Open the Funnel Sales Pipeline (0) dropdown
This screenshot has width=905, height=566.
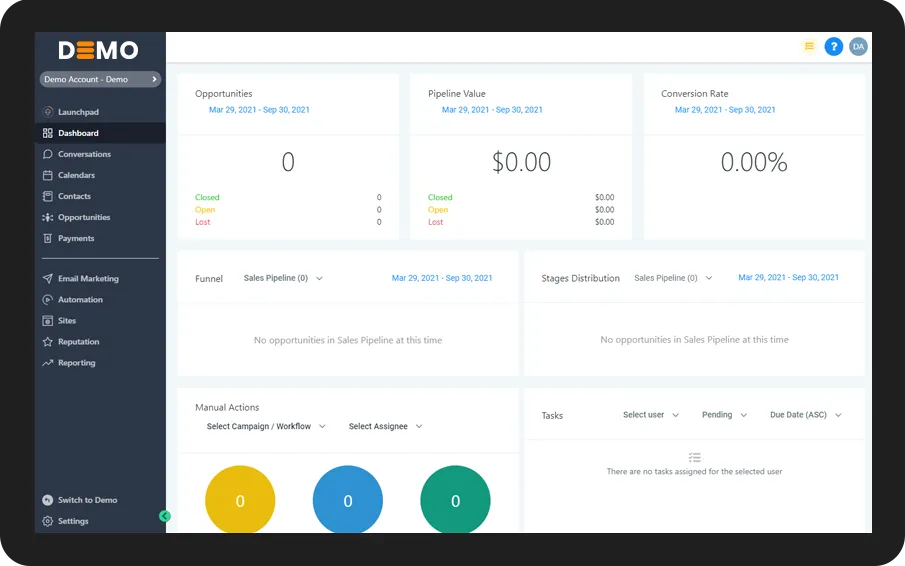(283, 278)
